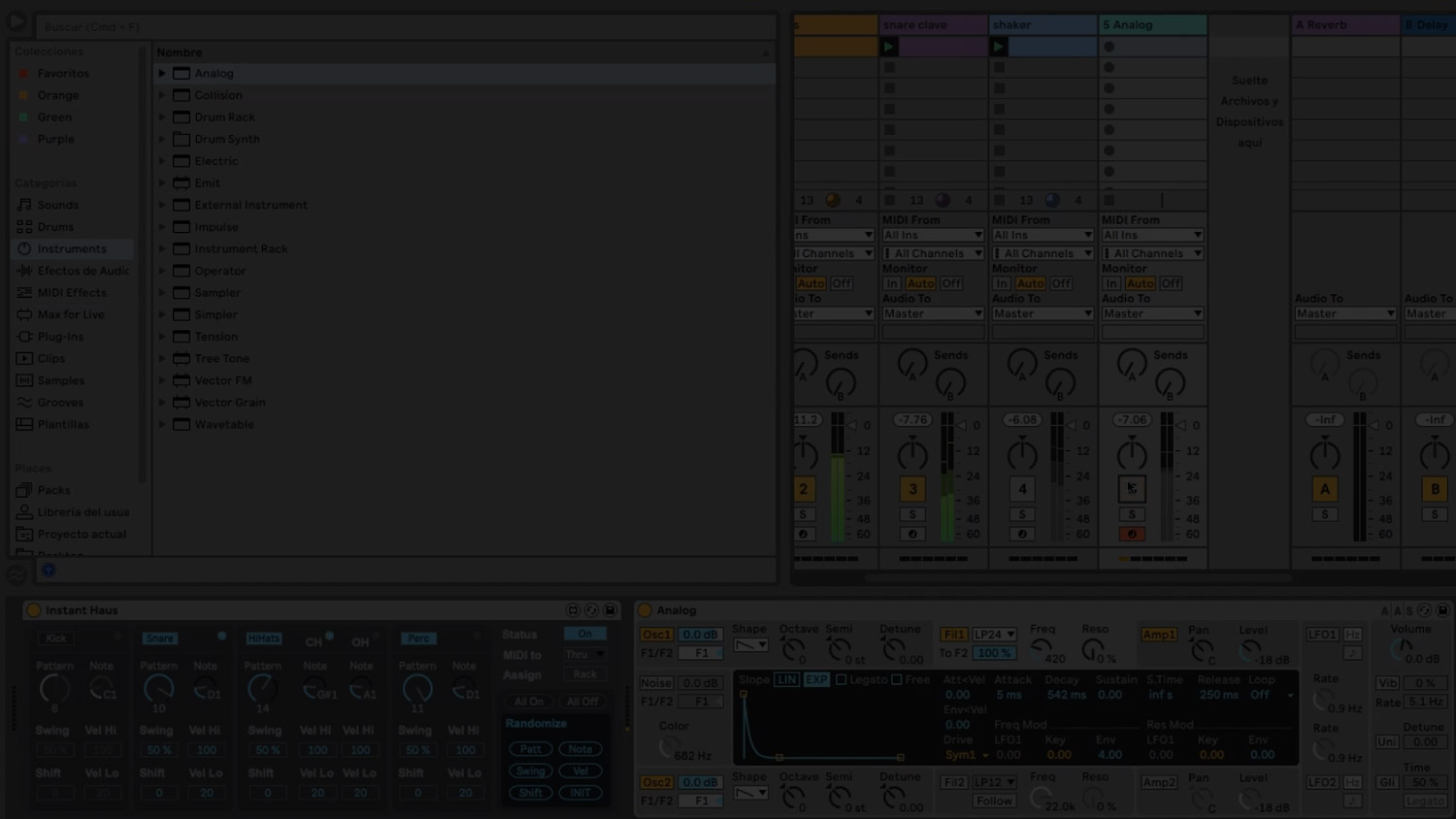This screenshot has height=819, width=1456.
Task: Save Instant Haus preset with disk icon
Action: point(610,610)
